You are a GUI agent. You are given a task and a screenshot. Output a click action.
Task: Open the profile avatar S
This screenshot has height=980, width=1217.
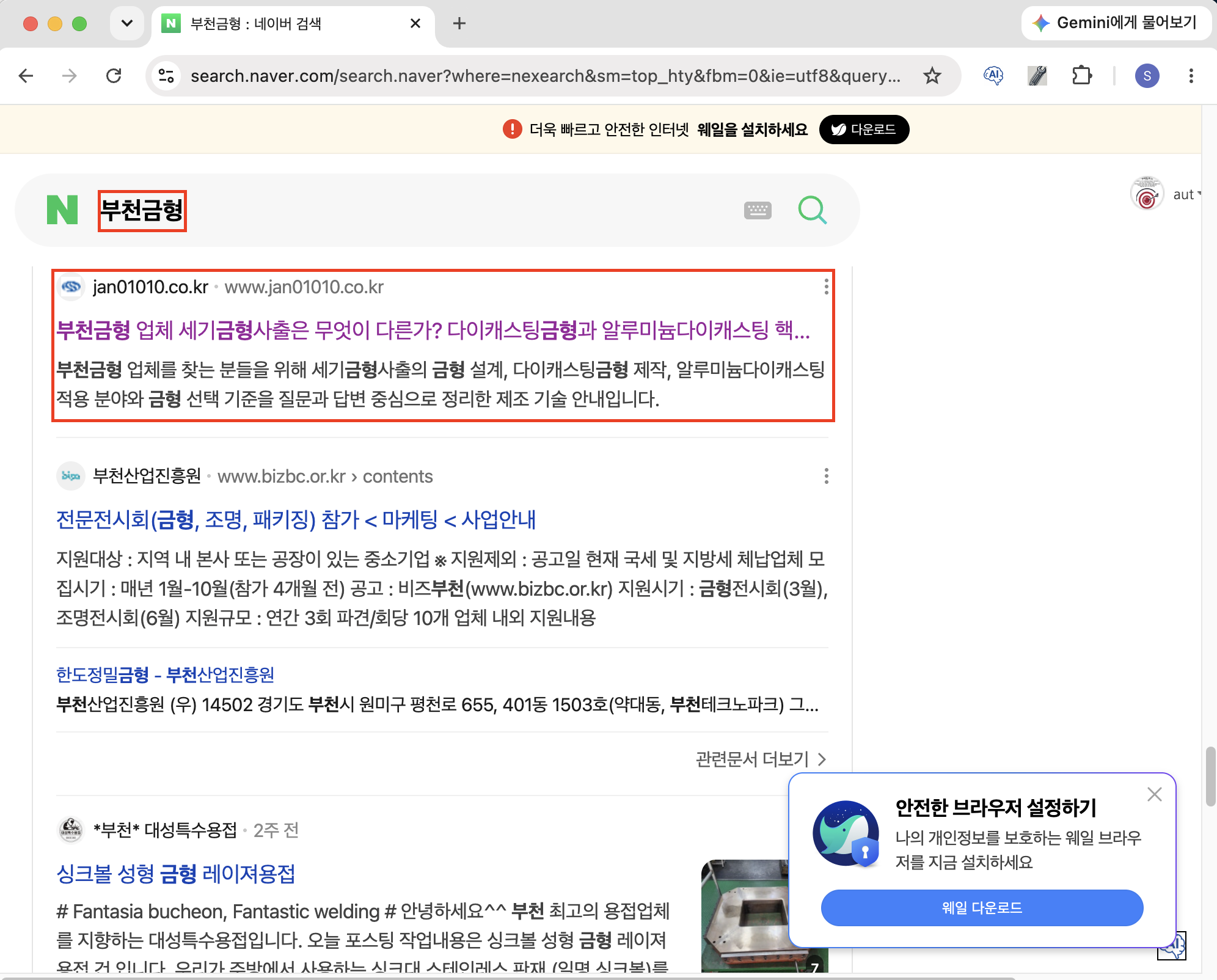point(1147,76)
